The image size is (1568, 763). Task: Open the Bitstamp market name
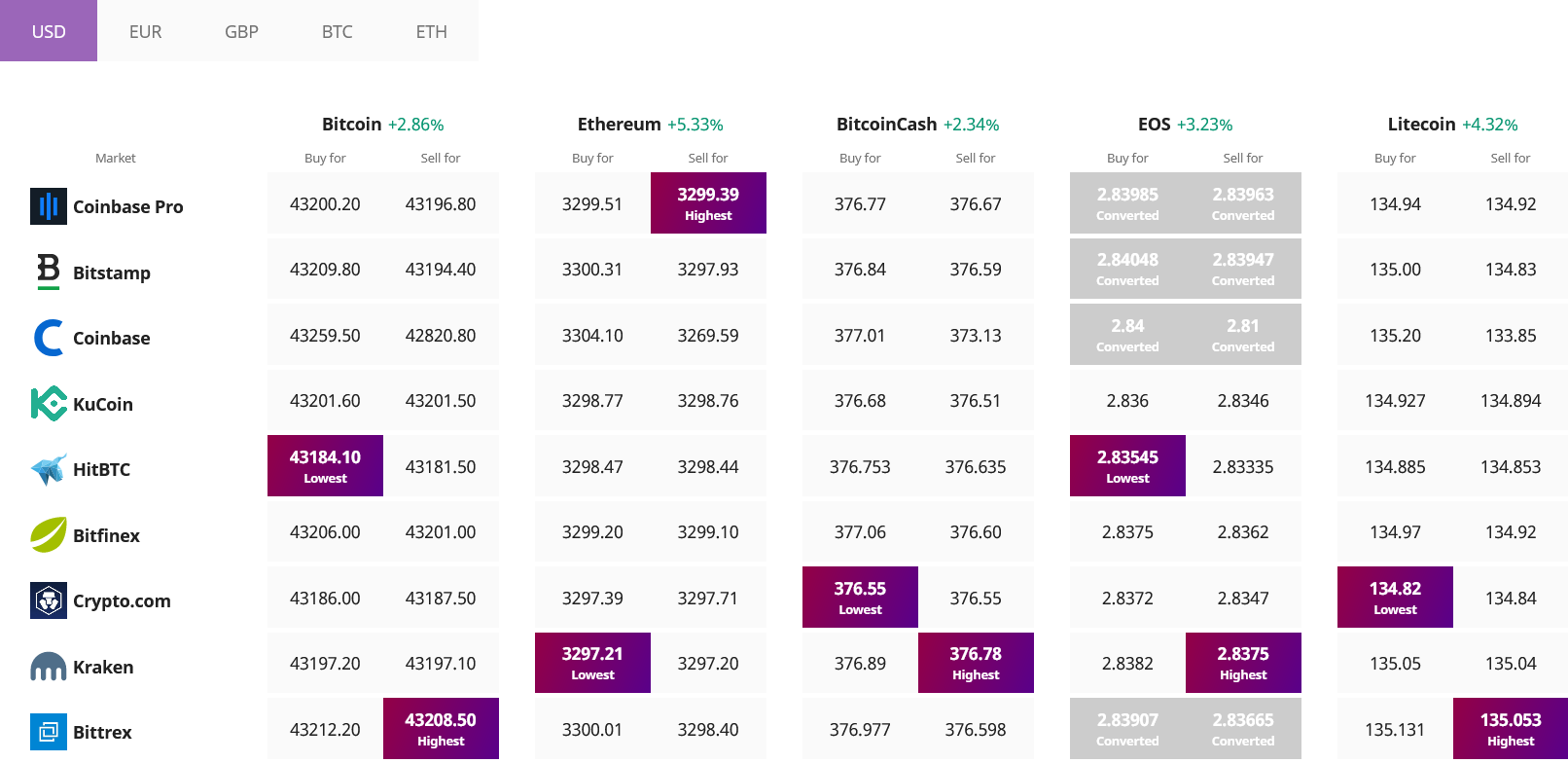pyautogui.click(x=112, y=272)
